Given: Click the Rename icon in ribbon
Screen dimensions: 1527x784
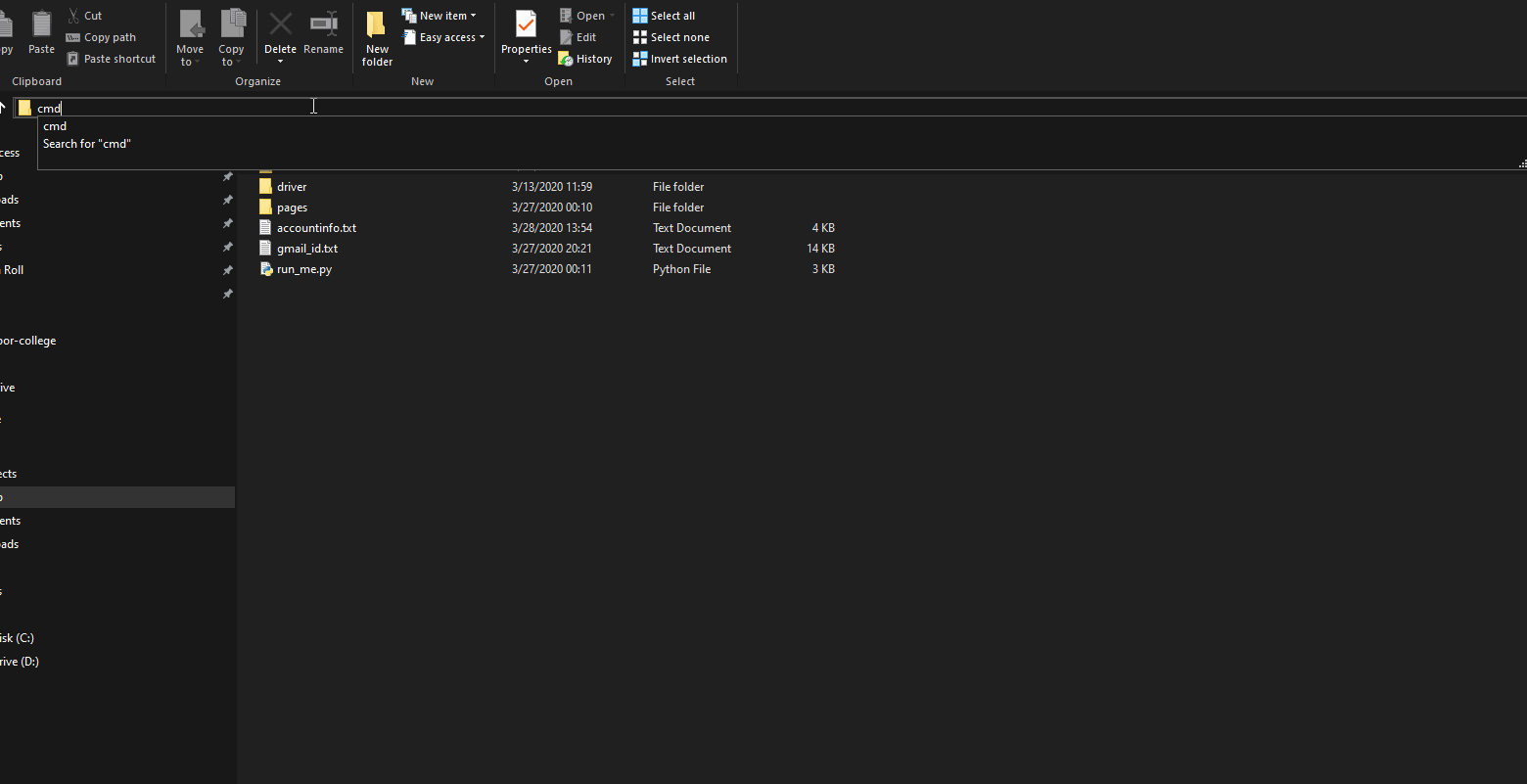Looking at the screenshot, I should (x=323, y=33).
